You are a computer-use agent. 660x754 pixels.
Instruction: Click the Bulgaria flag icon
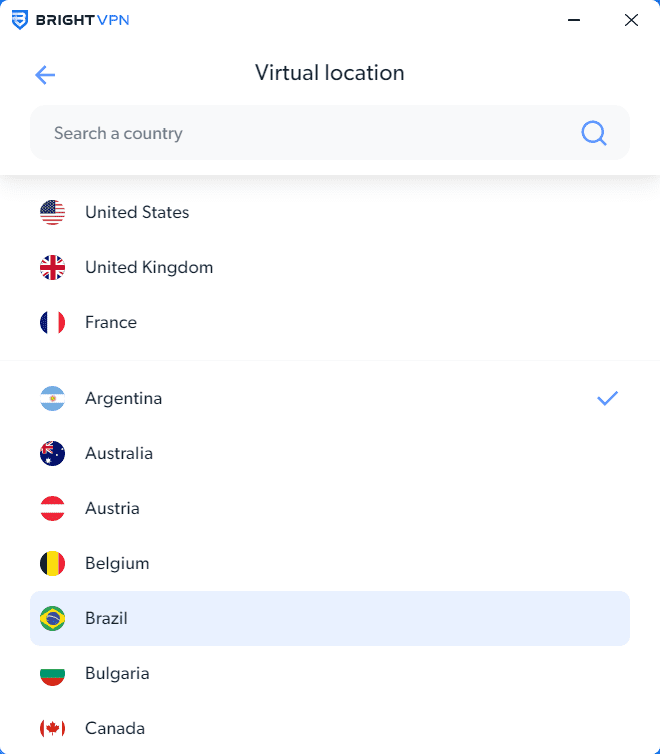point(52,673)
